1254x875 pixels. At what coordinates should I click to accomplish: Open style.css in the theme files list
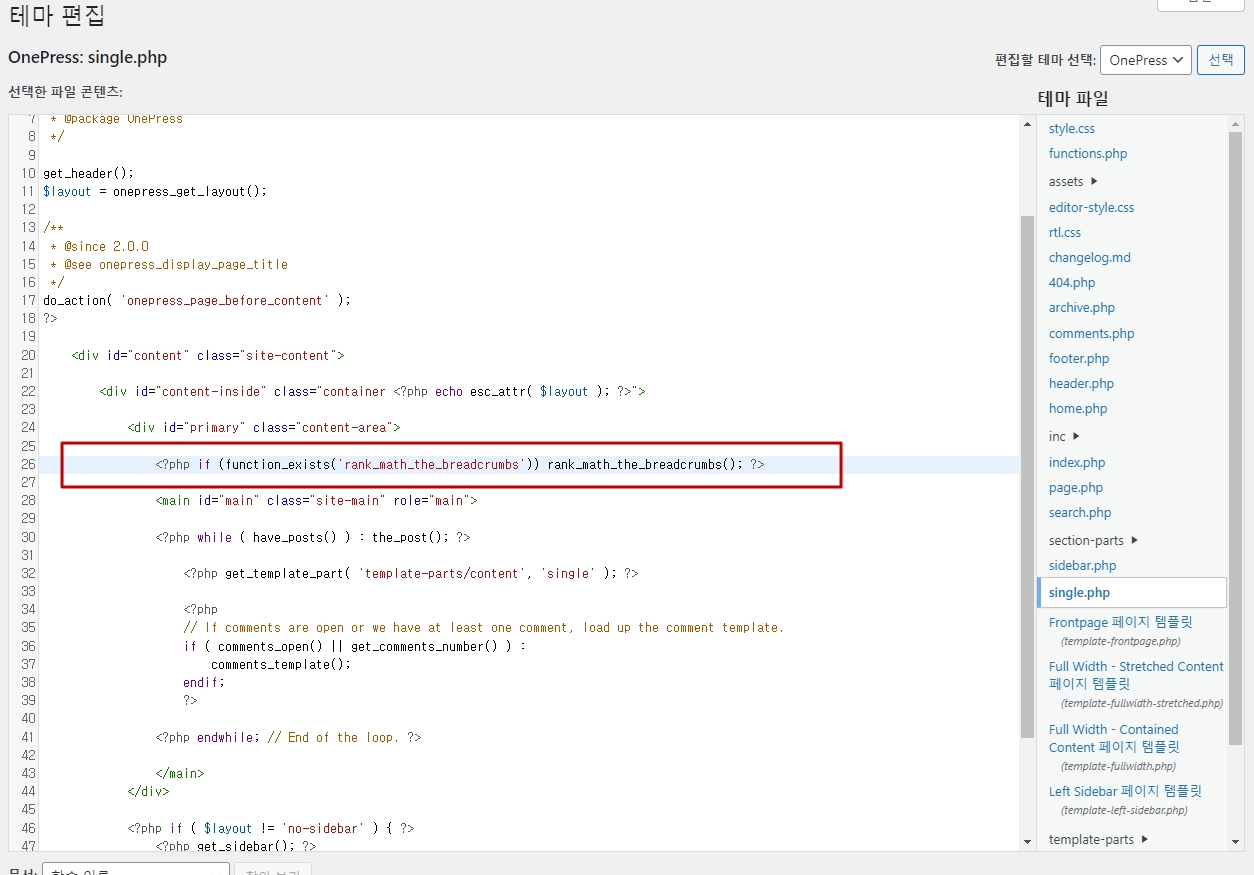point(1072,128)
